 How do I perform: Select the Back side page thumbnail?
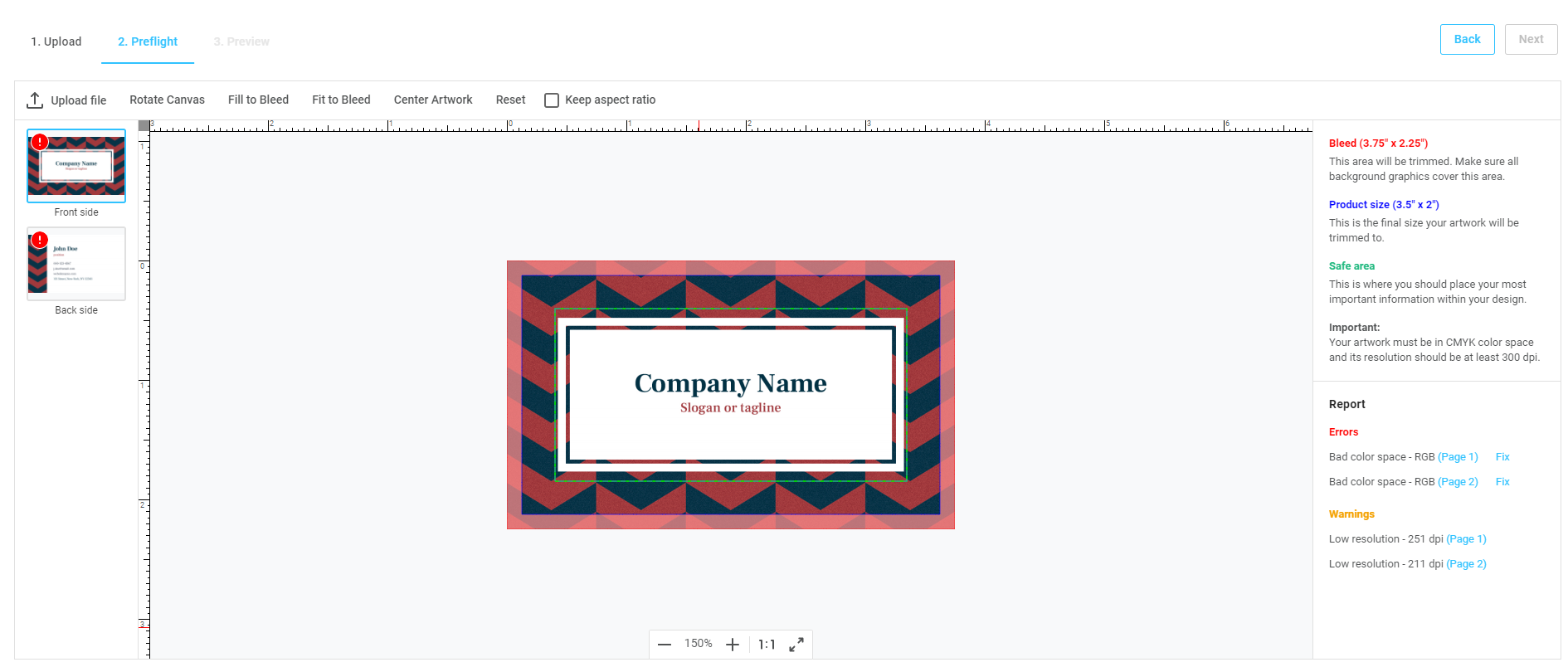point(76,264)
